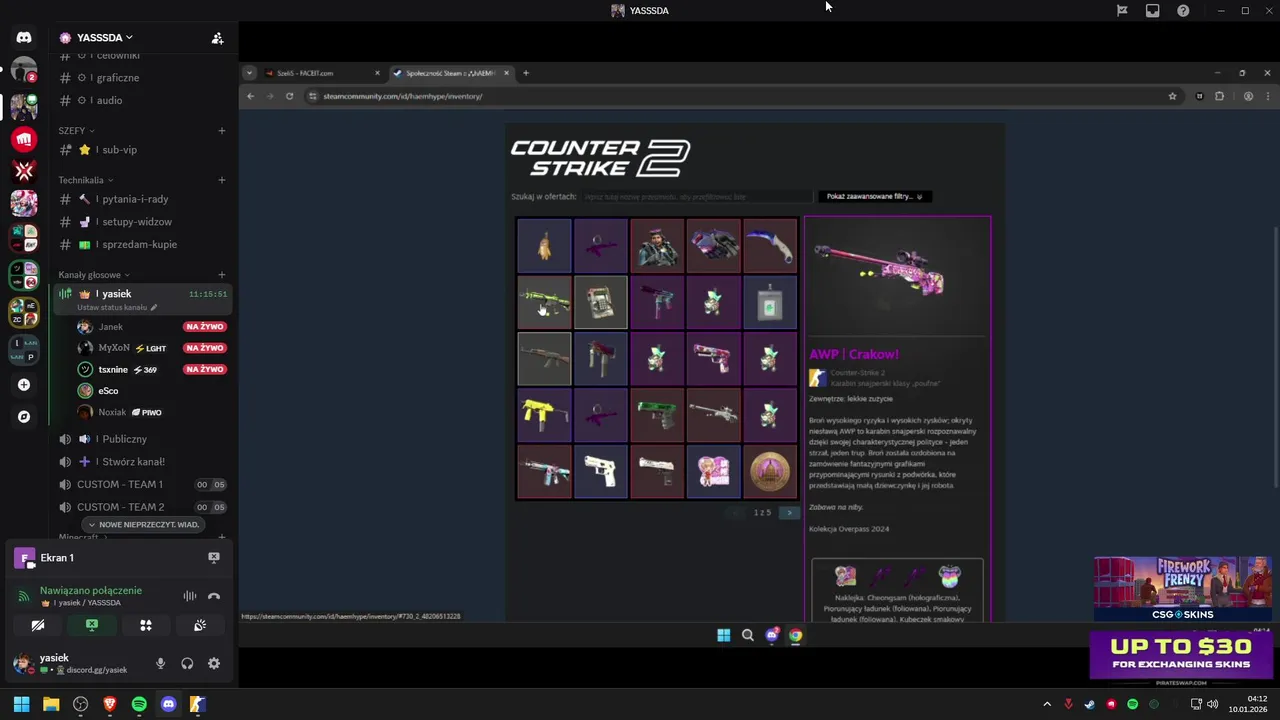
Task: Open File Explorer from taskbar
Action: [x=51, y=704]
